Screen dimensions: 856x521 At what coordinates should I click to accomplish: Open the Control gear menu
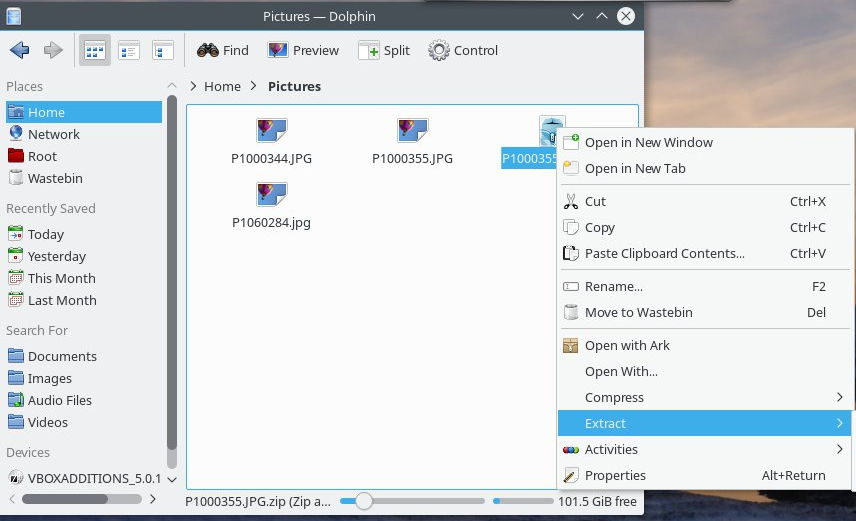pyautogui.click(x=463, y=50)
